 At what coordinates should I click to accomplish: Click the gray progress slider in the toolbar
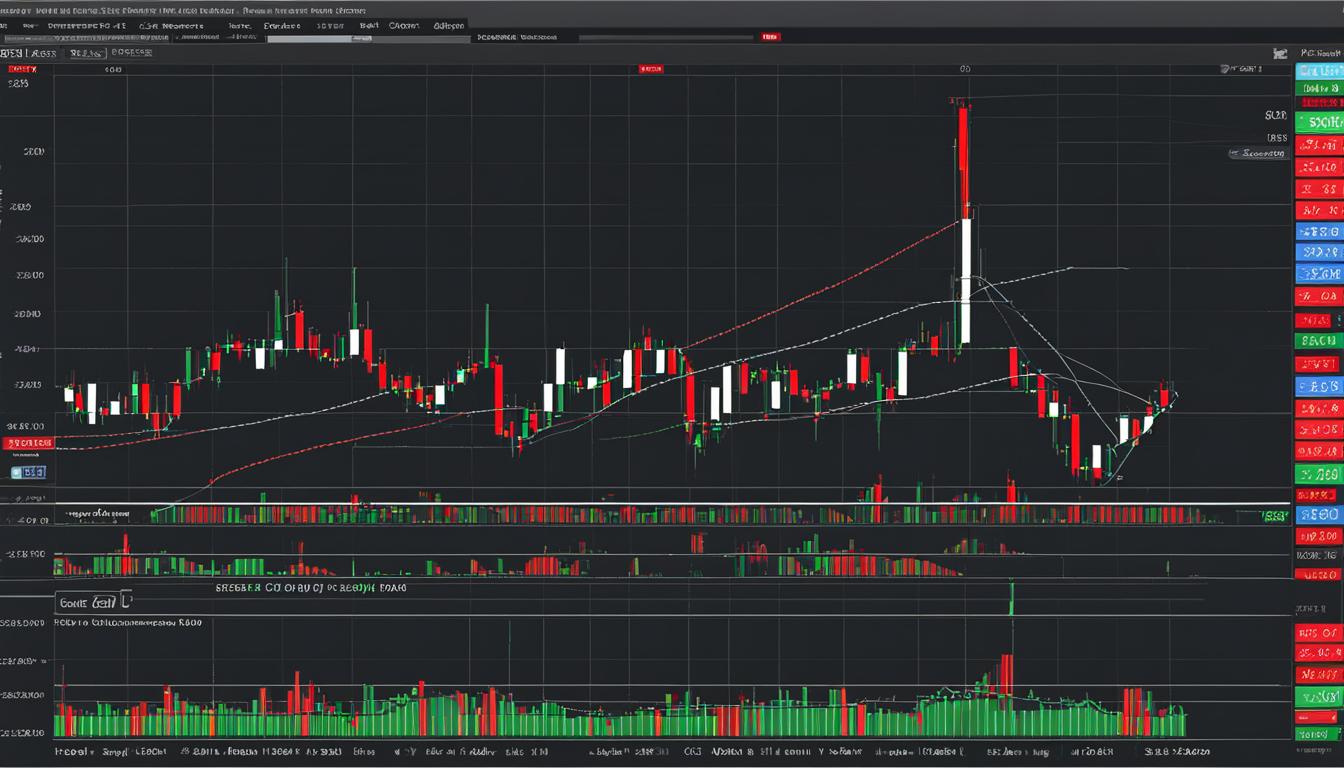click(x=320, y=37)
